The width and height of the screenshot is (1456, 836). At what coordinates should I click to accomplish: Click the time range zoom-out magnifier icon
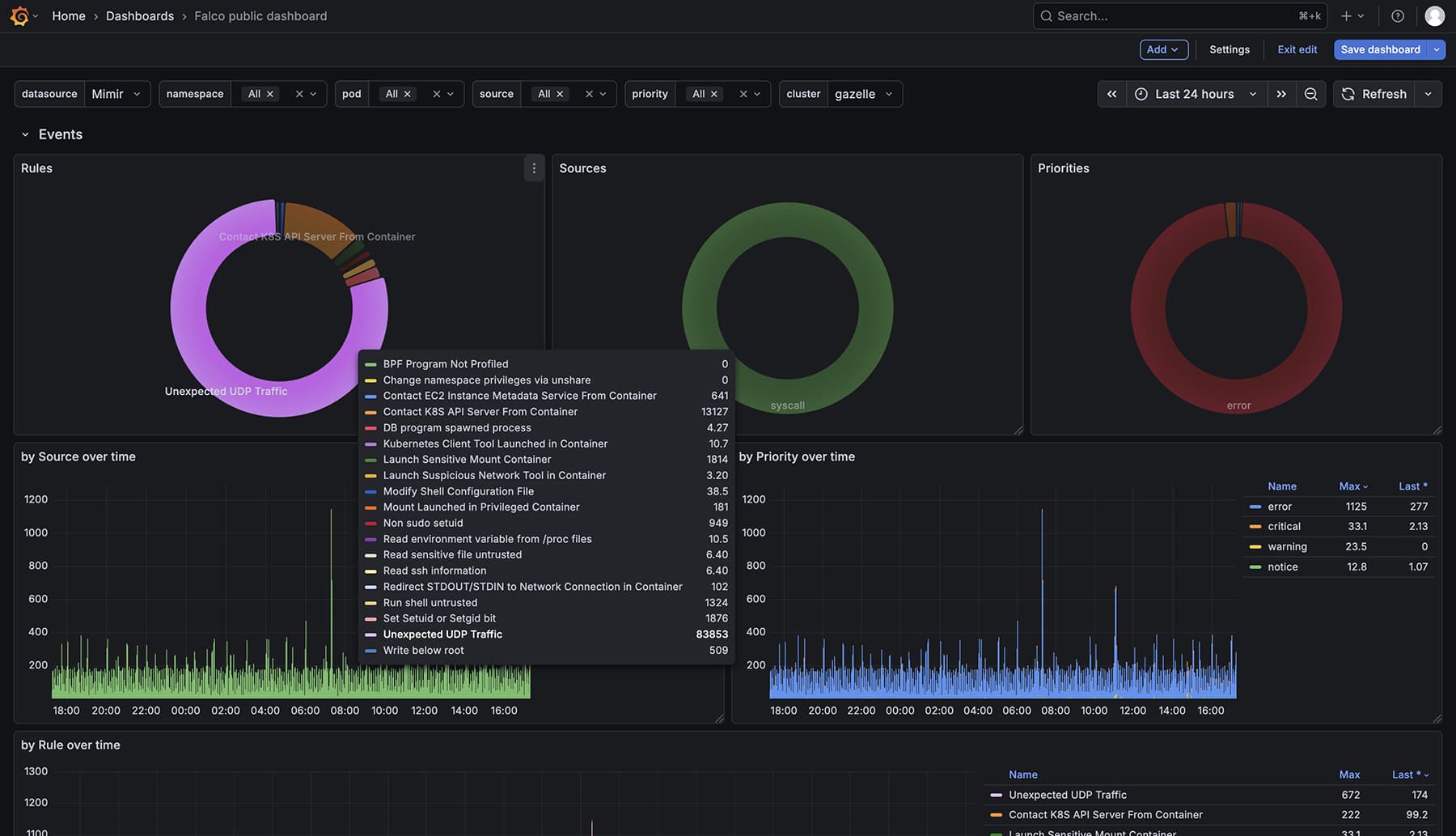(x=1310, y=94)
